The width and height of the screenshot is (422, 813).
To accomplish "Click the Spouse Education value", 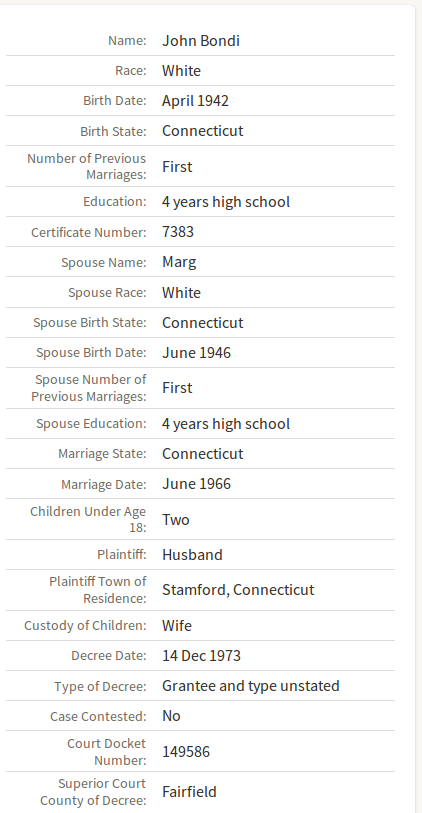I will pyautogui.click(x=226, y=424).
